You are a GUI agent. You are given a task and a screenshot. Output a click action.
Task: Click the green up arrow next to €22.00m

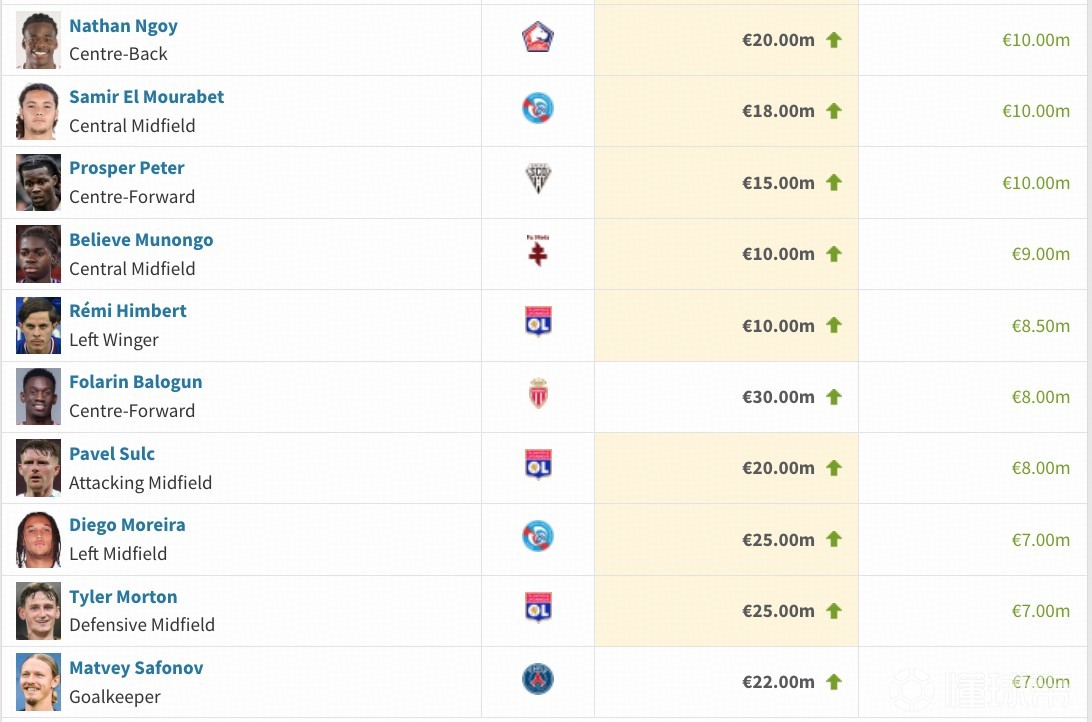[x=834, y=682]
